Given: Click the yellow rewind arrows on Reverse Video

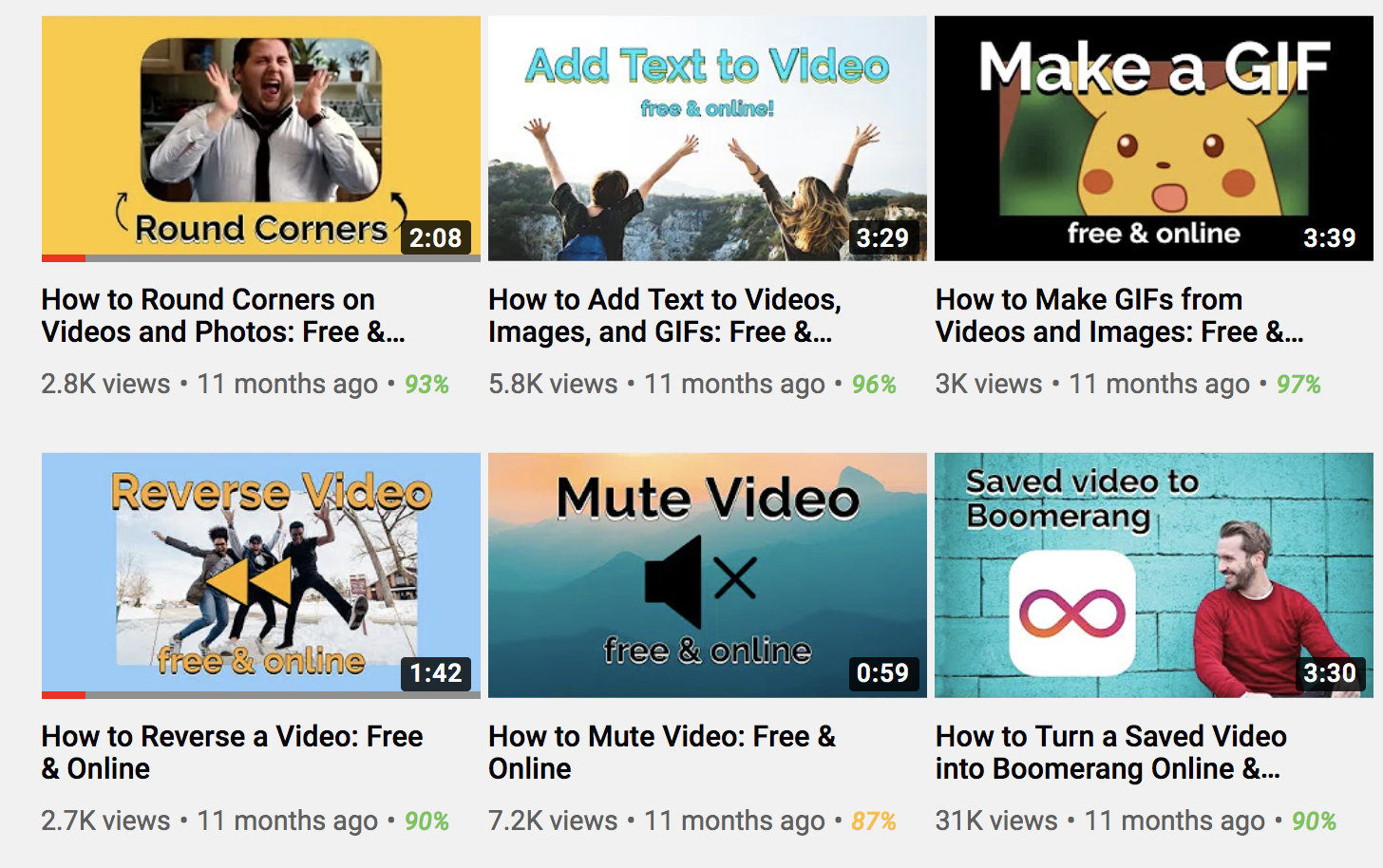Looking at the screenshot, I should click(249, 582).
